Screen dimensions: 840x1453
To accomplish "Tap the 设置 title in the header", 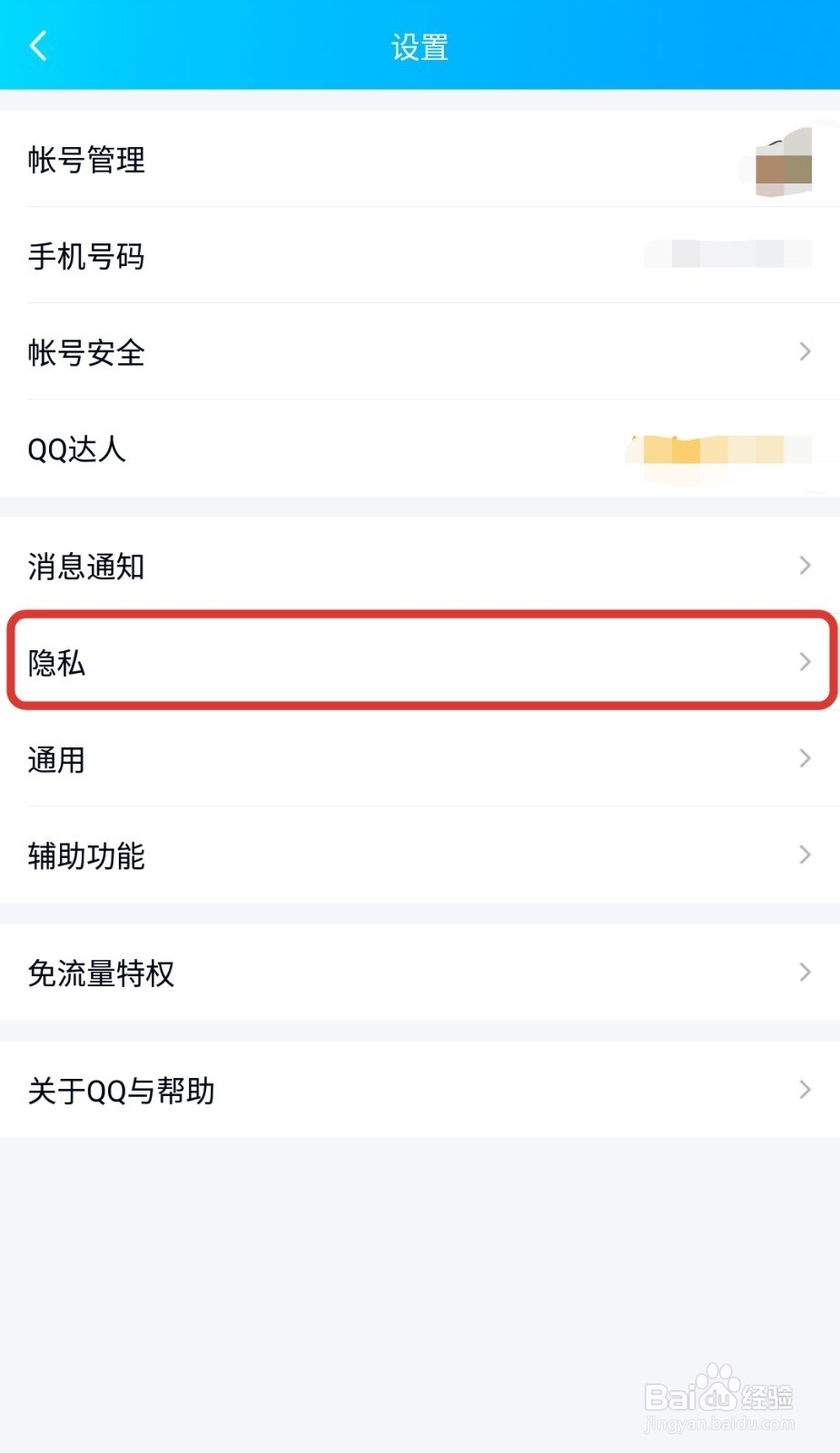I will pos(420,47).
